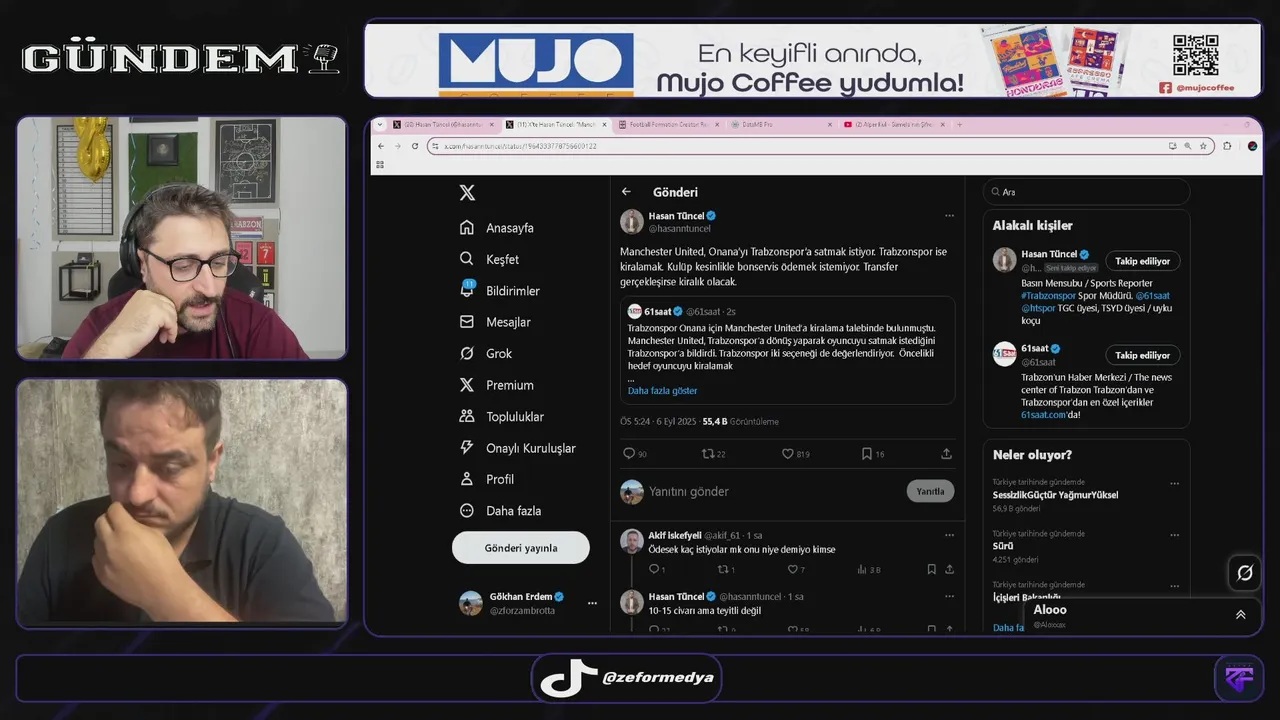This screenshot has height=720, width=1280.
Task: Open Grok from the sidebar
Action: pos(486,353)
